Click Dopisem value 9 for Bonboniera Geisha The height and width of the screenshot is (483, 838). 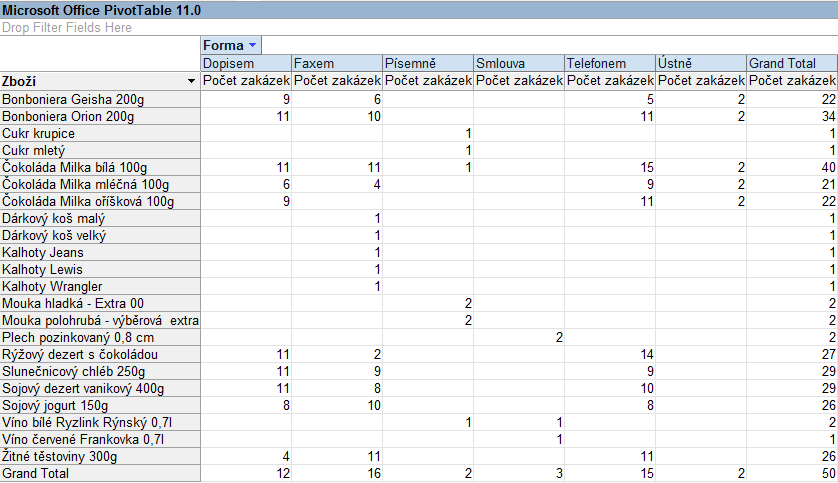click(x=246, y=99)
